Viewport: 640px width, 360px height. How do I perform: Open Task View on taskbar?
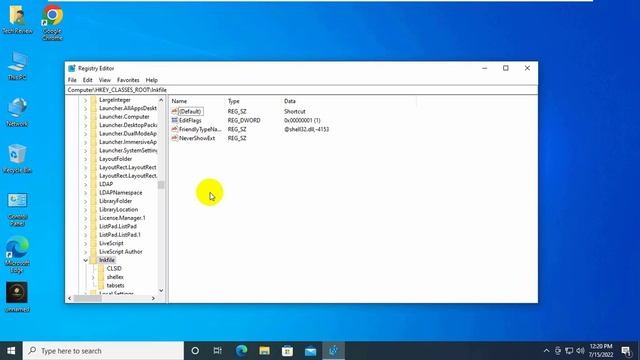click(x=218, y=351)
